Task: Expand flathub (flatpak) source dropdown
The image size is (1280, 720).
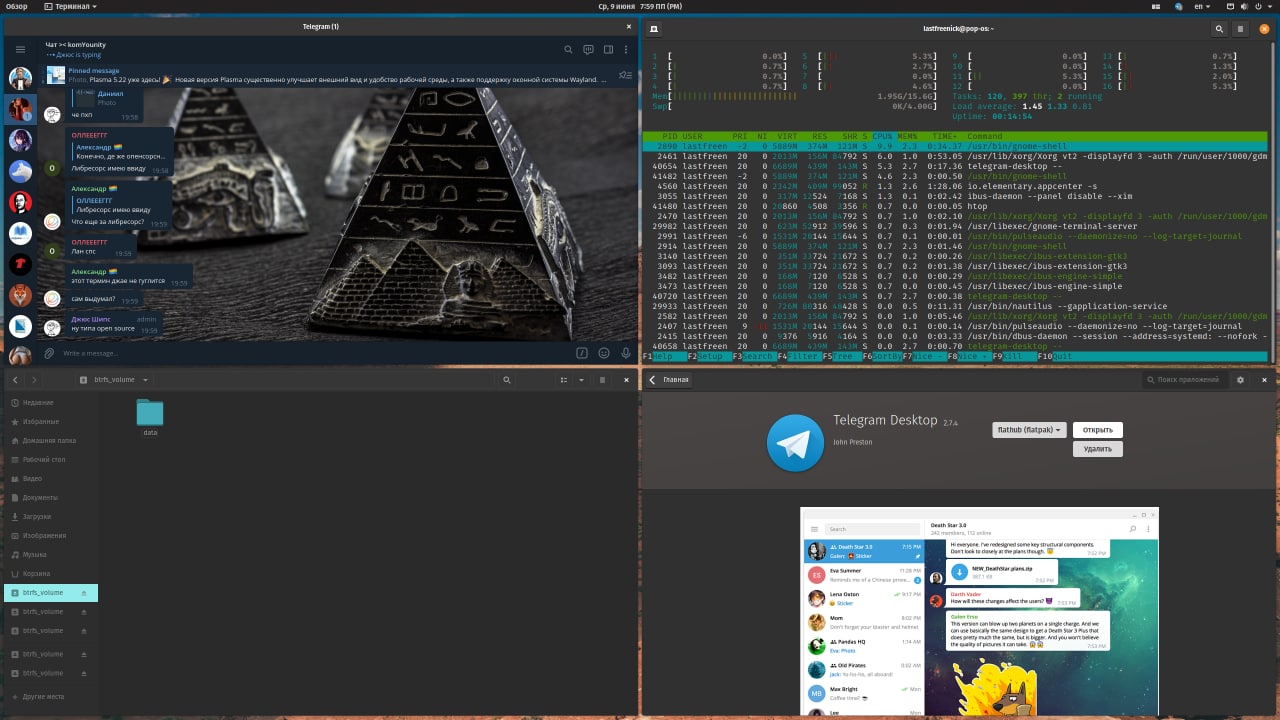Action: click(1029, 430)
